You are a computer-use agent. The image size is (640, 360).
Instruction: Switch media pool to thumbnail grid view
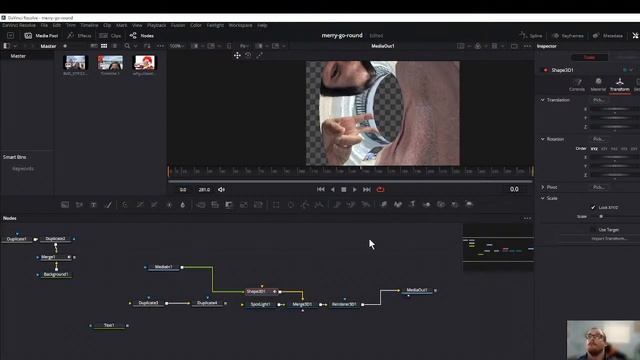click(x=104, y=46)
